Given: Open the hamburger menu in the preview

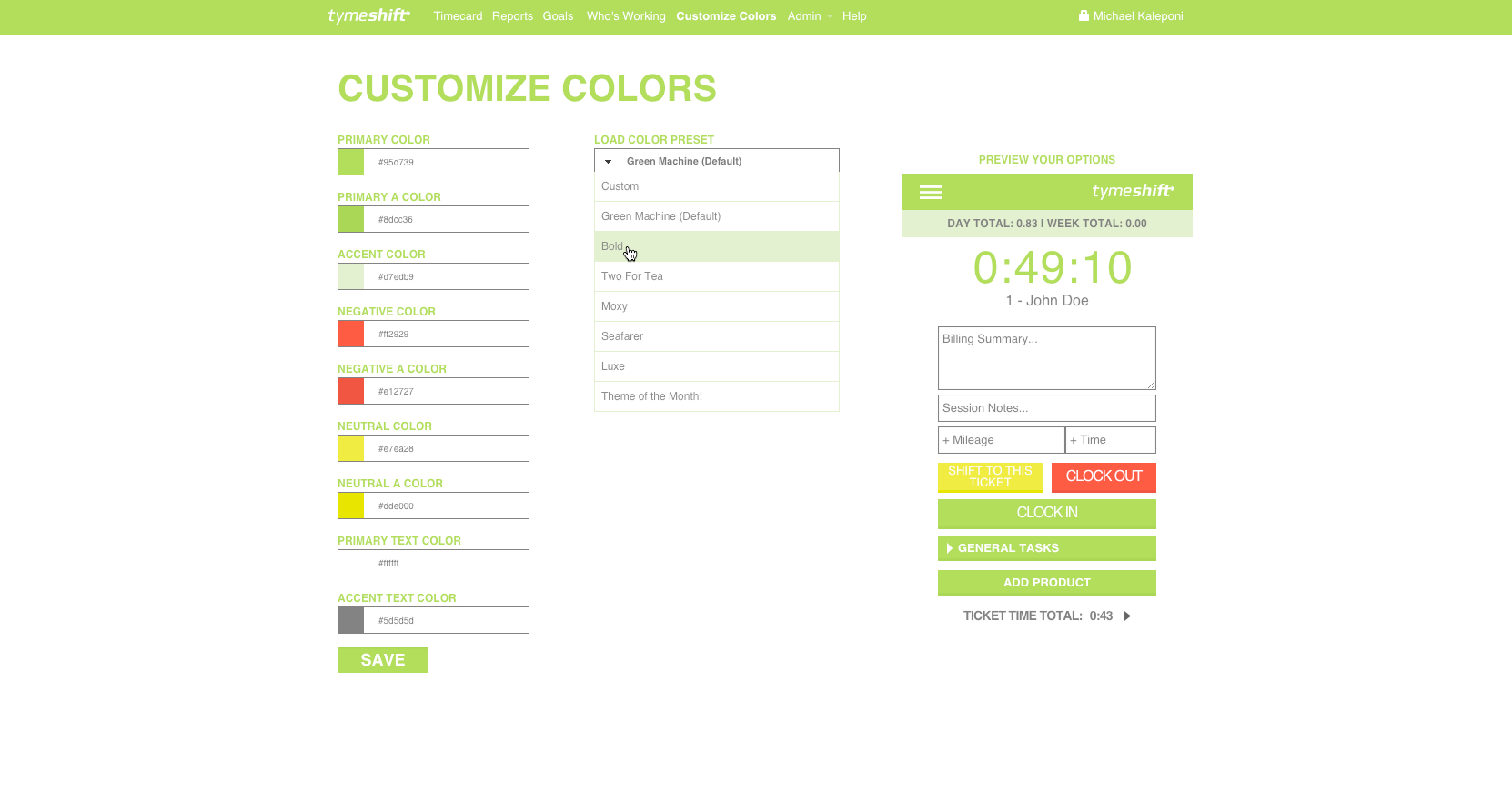Looking at the screenshot, I should pyautogui.click(x=931, y=192).
